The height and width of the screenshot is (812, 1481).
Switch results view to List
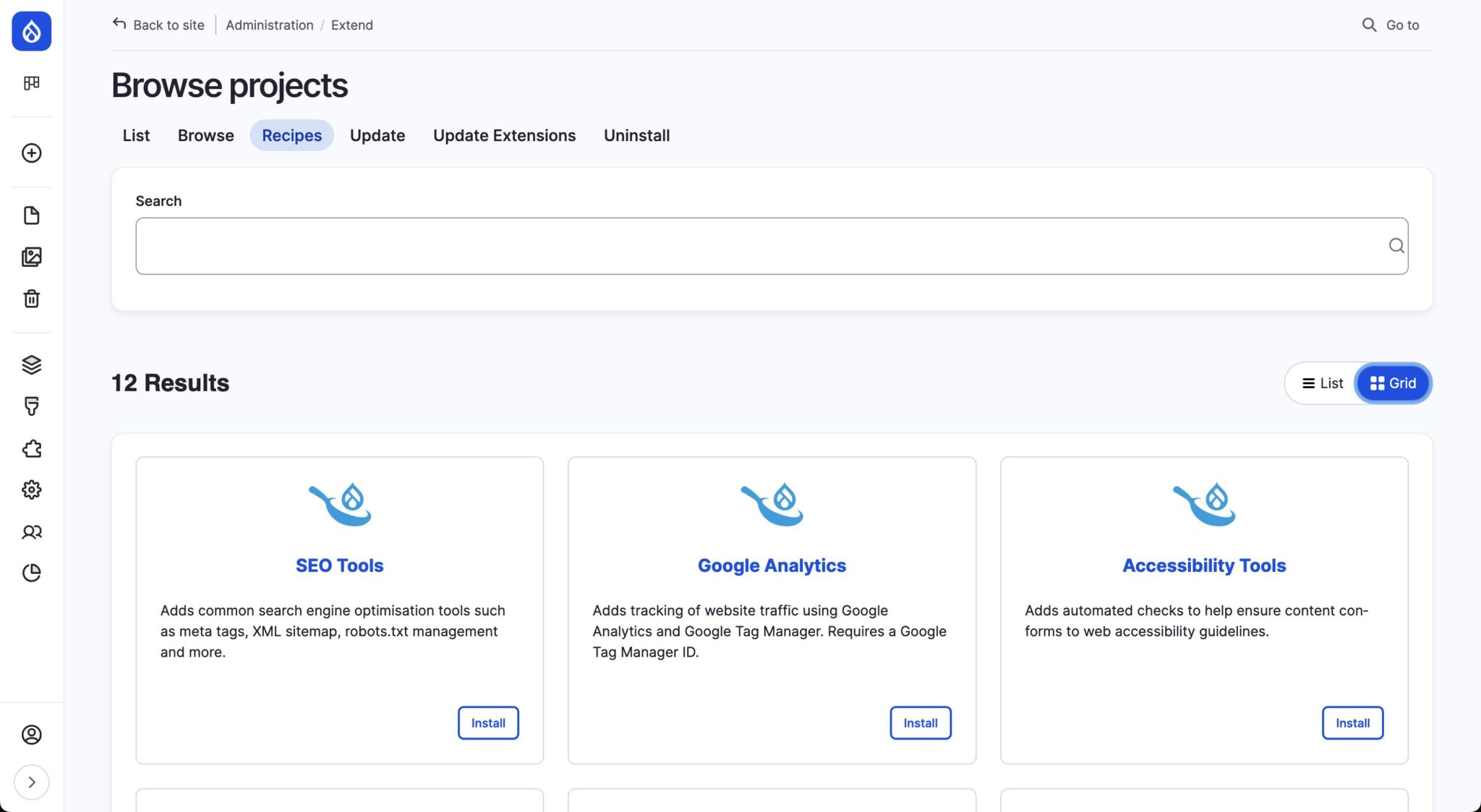(1323, 383)
